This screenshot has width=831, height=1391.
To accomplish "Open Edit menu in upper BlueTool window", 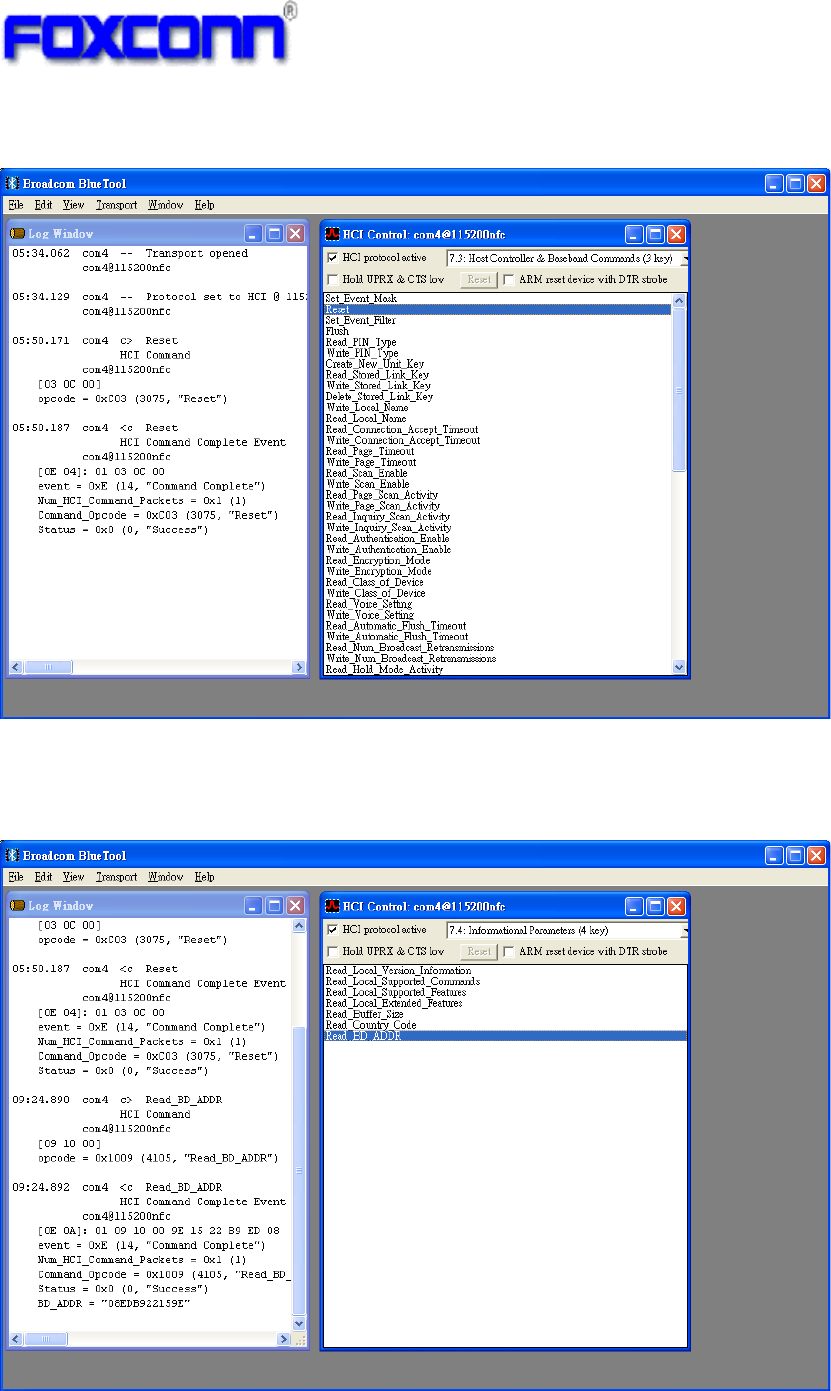I will point(43,205).
